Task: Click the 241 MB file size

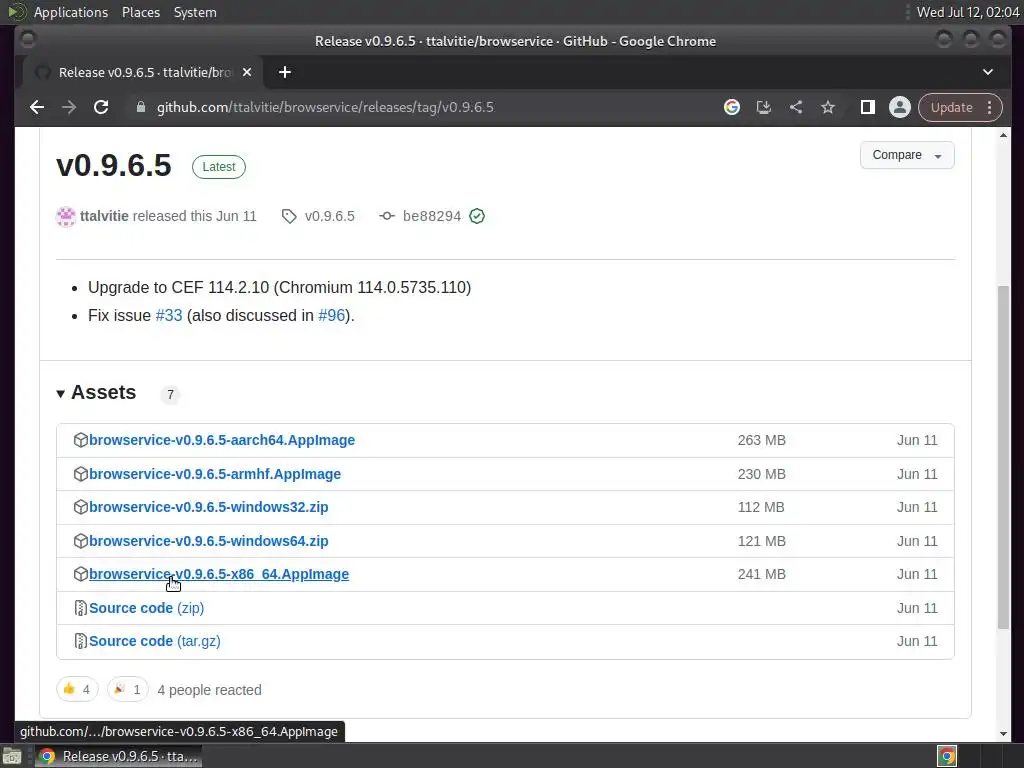Action: coord(761,574)
